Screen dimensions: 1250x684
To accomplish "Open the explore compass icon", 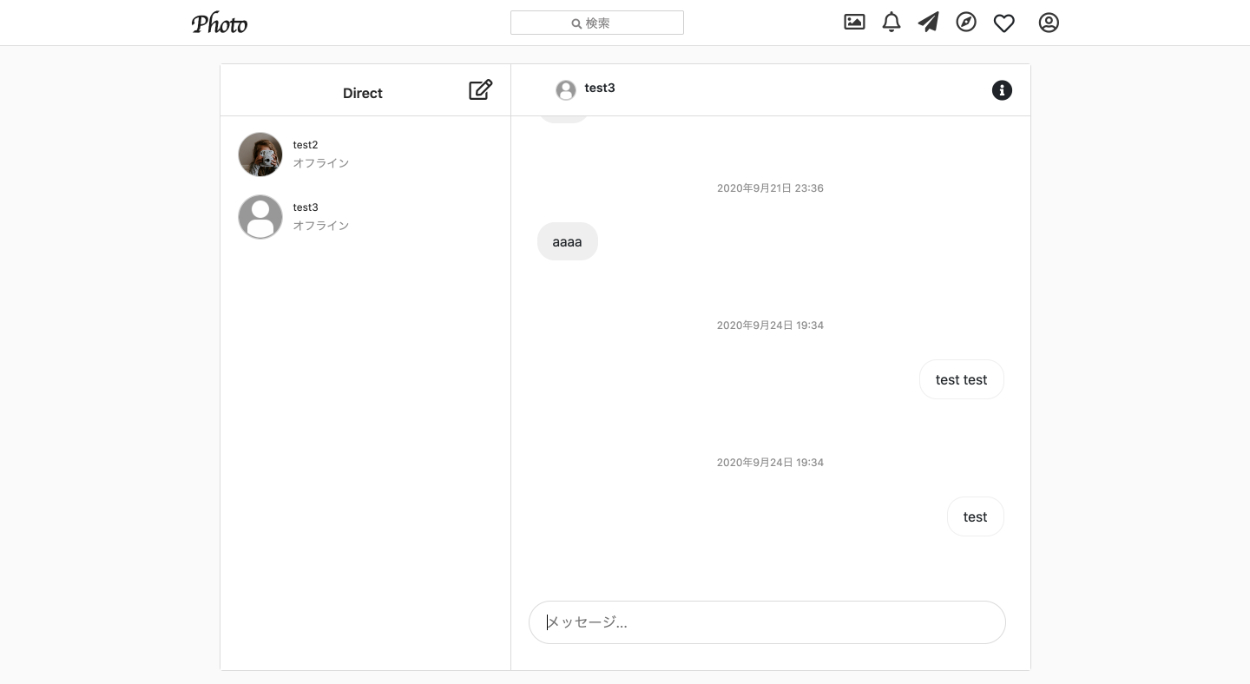I will coord(966,22).
